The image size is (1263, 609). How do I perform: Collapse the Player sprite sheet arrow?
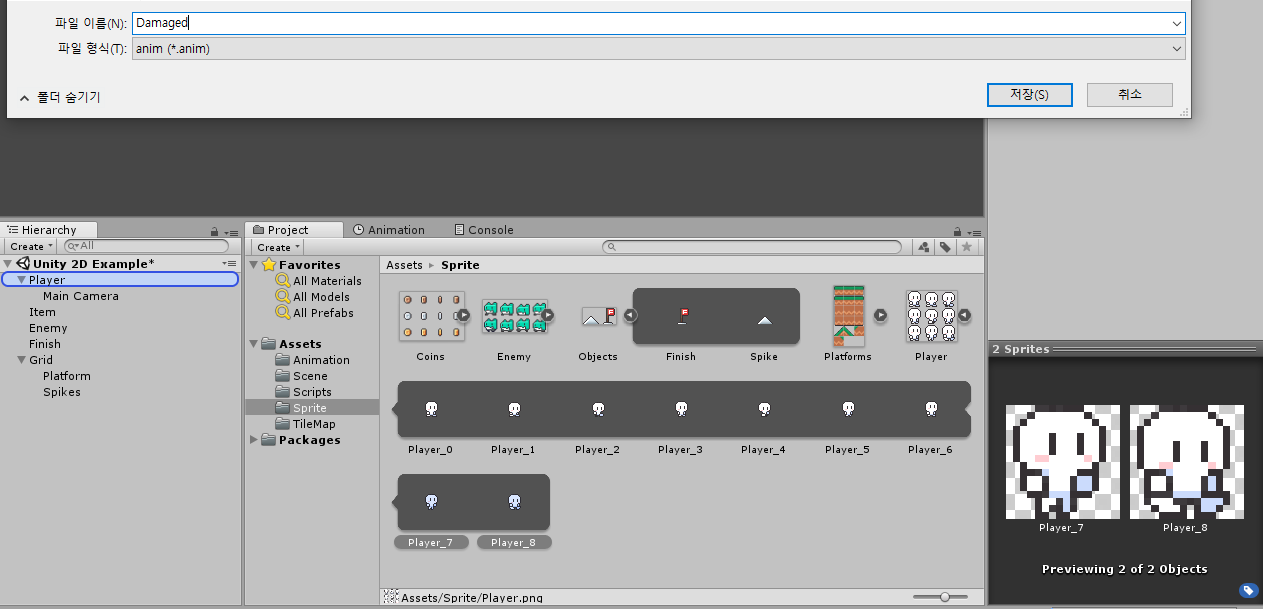(x=964, y=315)
